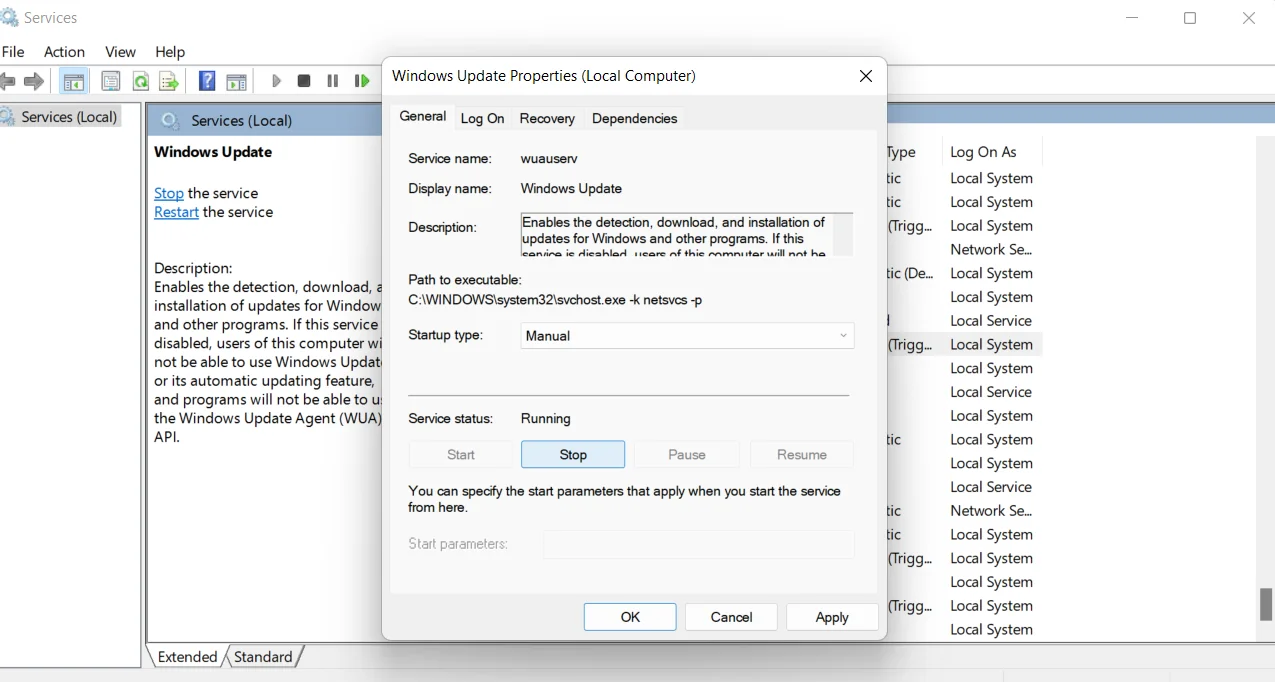This screenshot has height=682, width=1275.
Task: Click OK to confirm the properties
Action: 630,617
